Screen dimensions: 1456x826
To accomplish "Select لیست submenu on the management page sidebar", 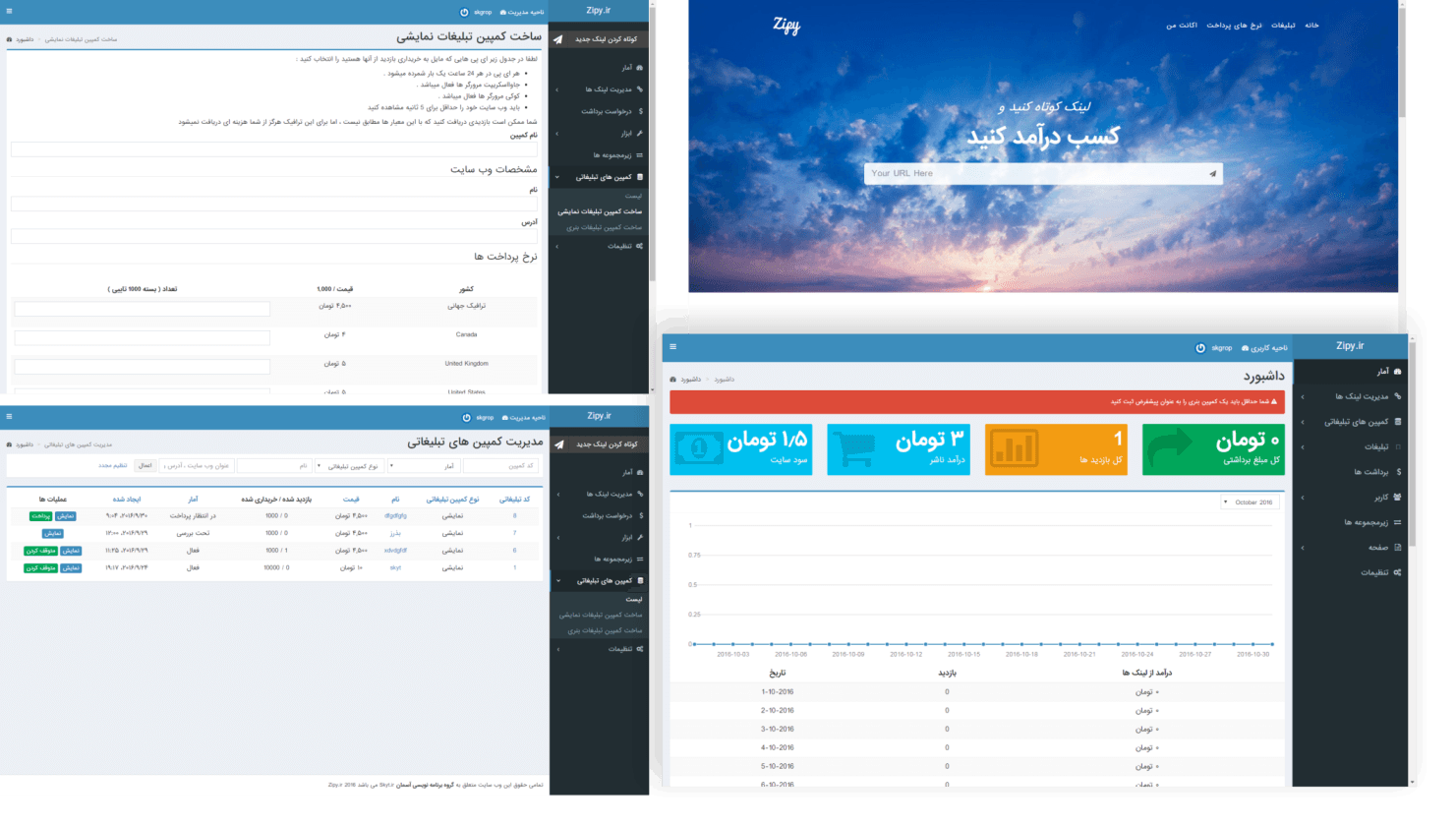I will [x=634, y=599].
